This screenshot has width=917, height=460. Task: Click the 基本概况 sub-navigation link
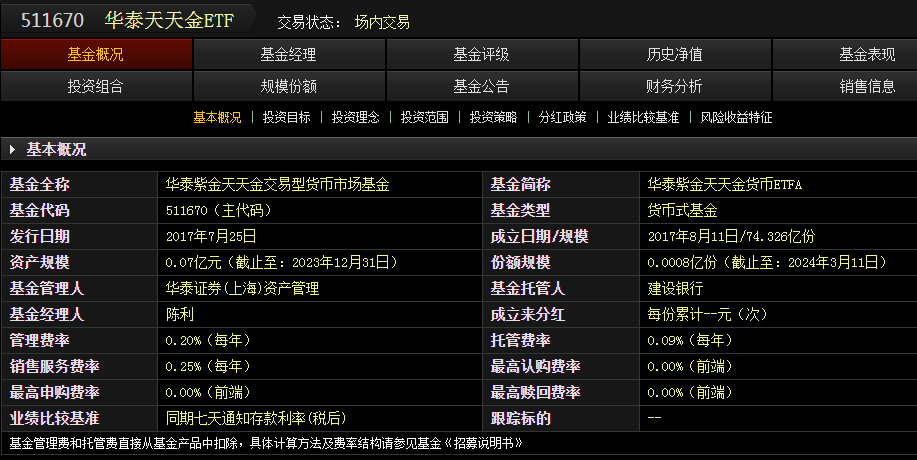(x=217, y=118)
